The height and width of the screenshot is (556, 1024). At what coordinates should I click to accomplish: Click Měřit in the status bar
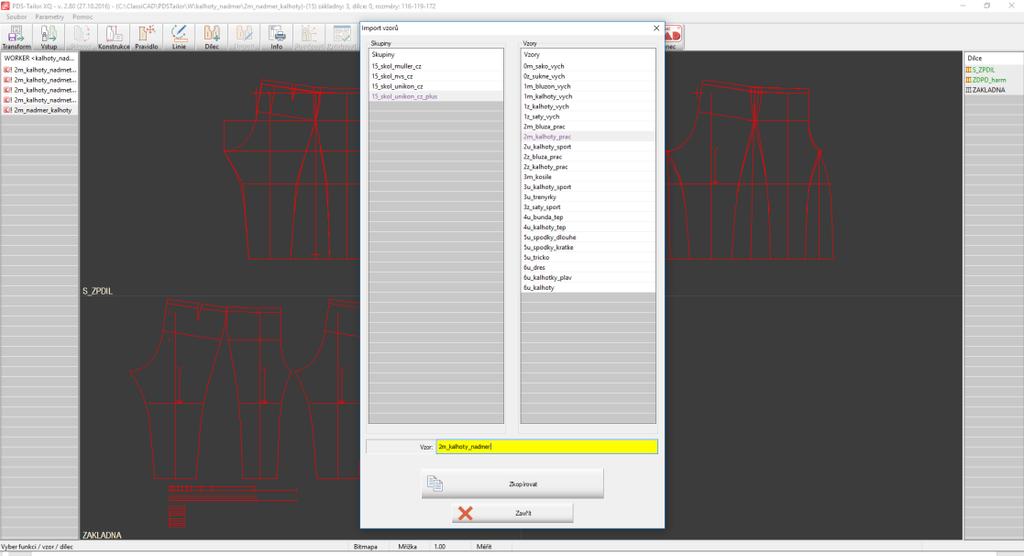pos(484,547)
